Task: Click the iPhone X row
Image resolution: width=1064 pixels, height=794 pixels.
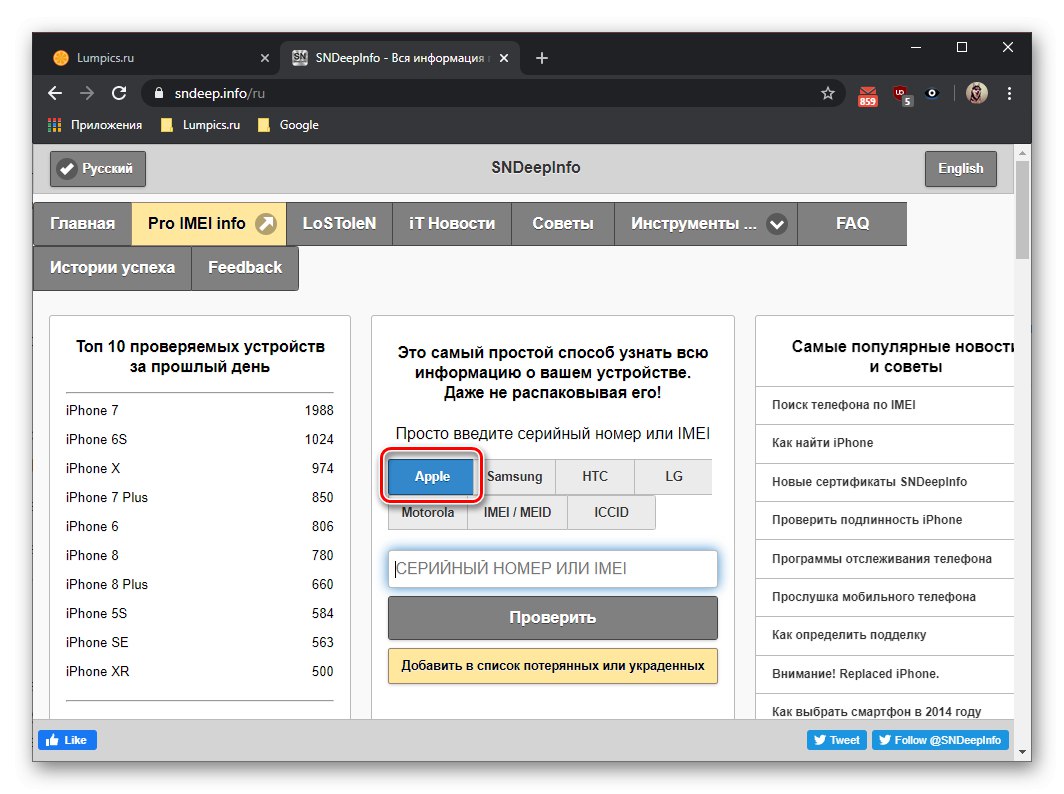Action: [200, 468]
